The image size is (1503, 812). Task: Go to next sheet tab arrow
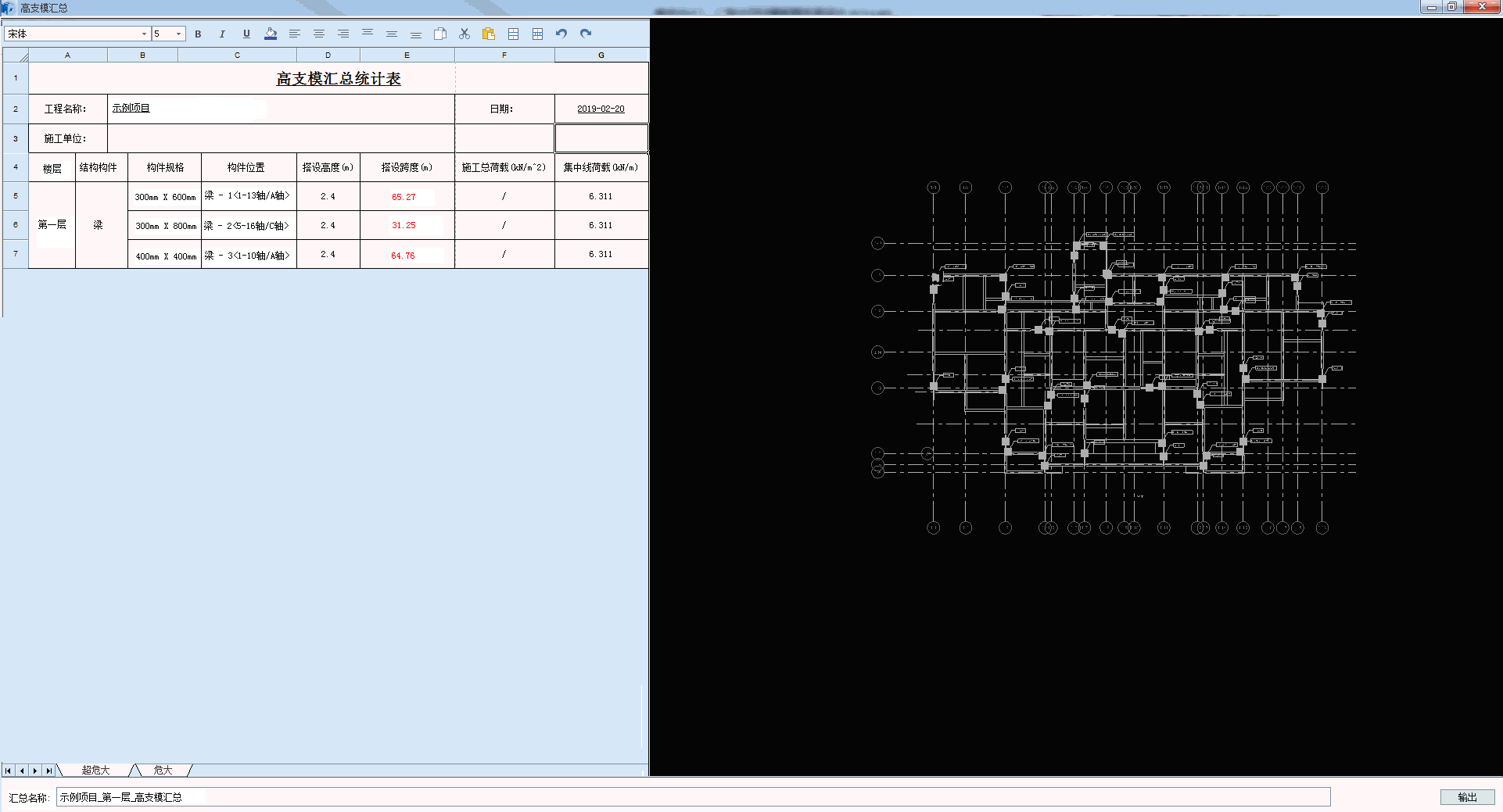[35, 771]
